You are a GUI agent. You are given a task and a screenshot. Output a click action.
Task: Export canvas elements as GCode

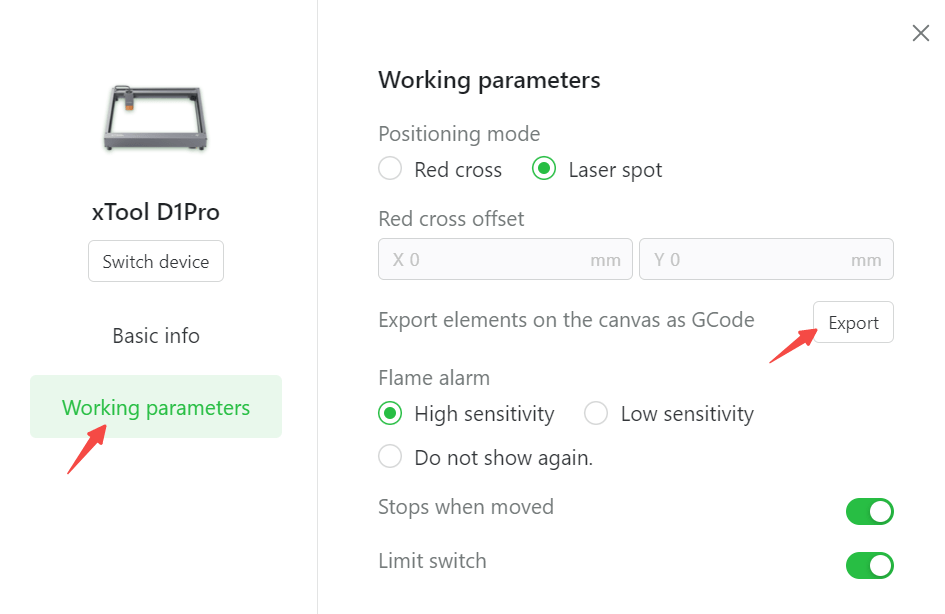click(853, 323)
